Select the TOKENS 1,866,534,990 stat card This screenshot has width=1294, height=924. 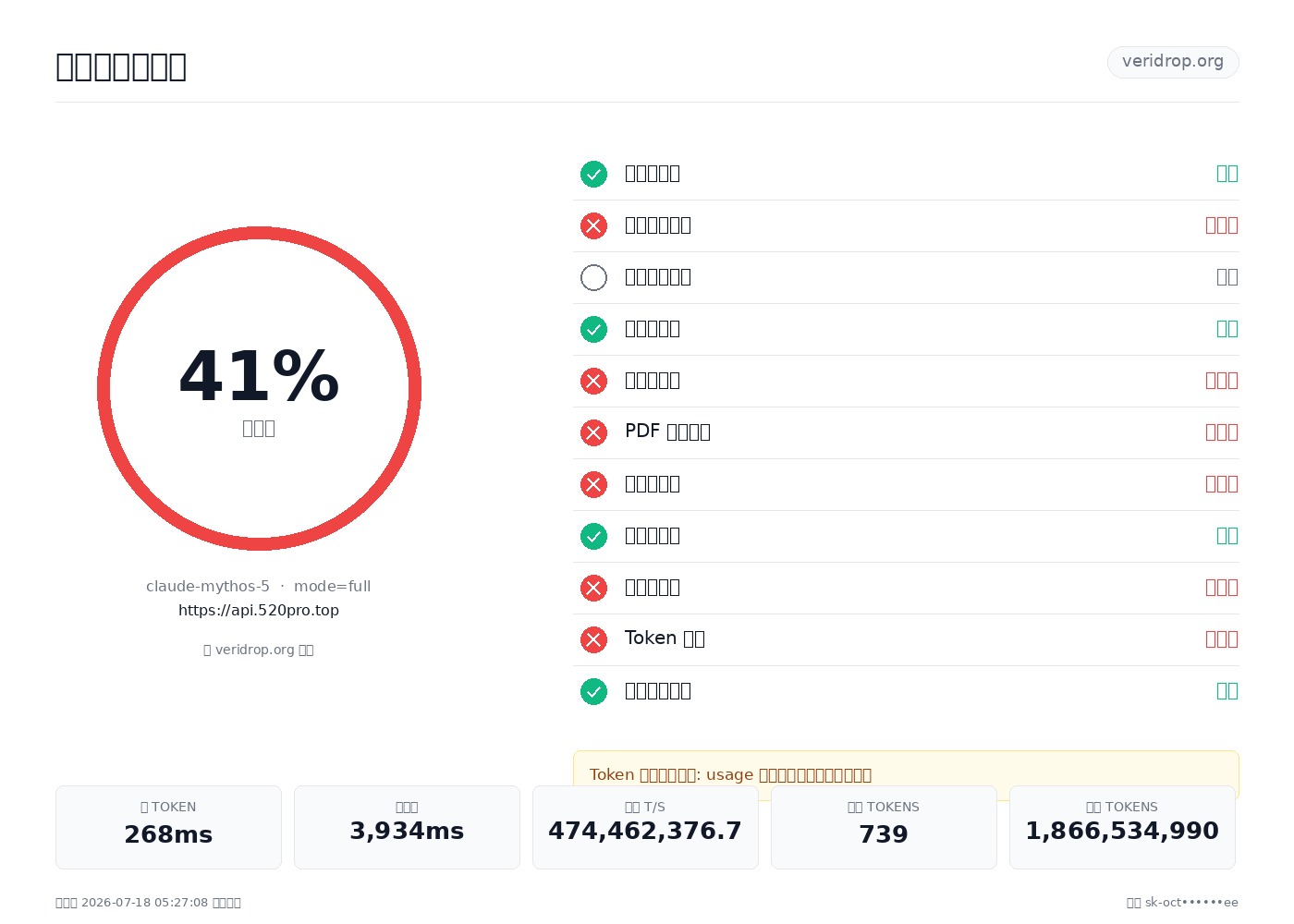coord(1122,827)
